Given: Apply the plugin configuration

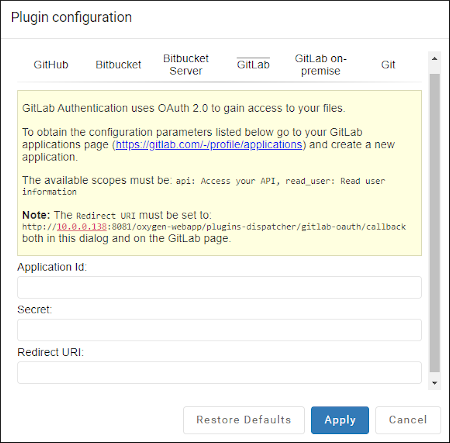Looking at the screenshot, I should tap(340, 420).
